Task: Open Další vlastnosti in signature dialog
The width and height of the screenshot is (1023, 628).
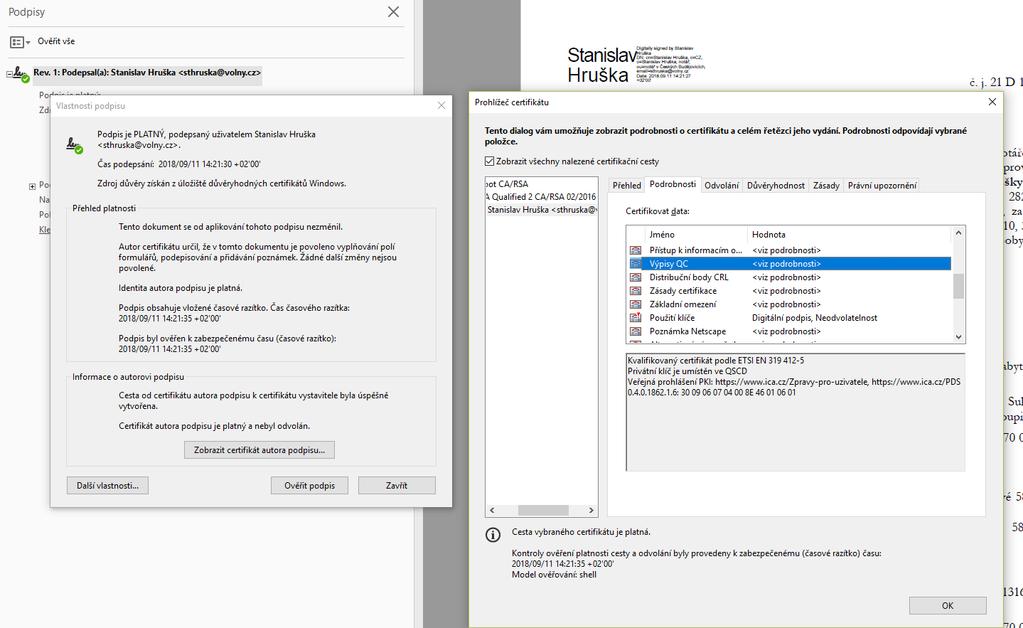Action: [108, 485]
